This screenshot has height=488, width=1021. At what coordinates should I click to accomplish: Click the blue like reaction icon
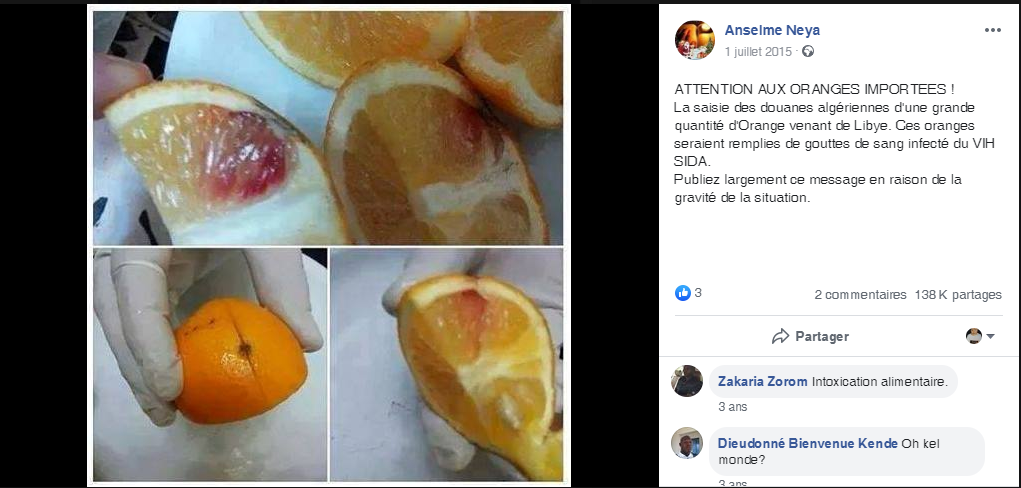(x=682, y=293)
